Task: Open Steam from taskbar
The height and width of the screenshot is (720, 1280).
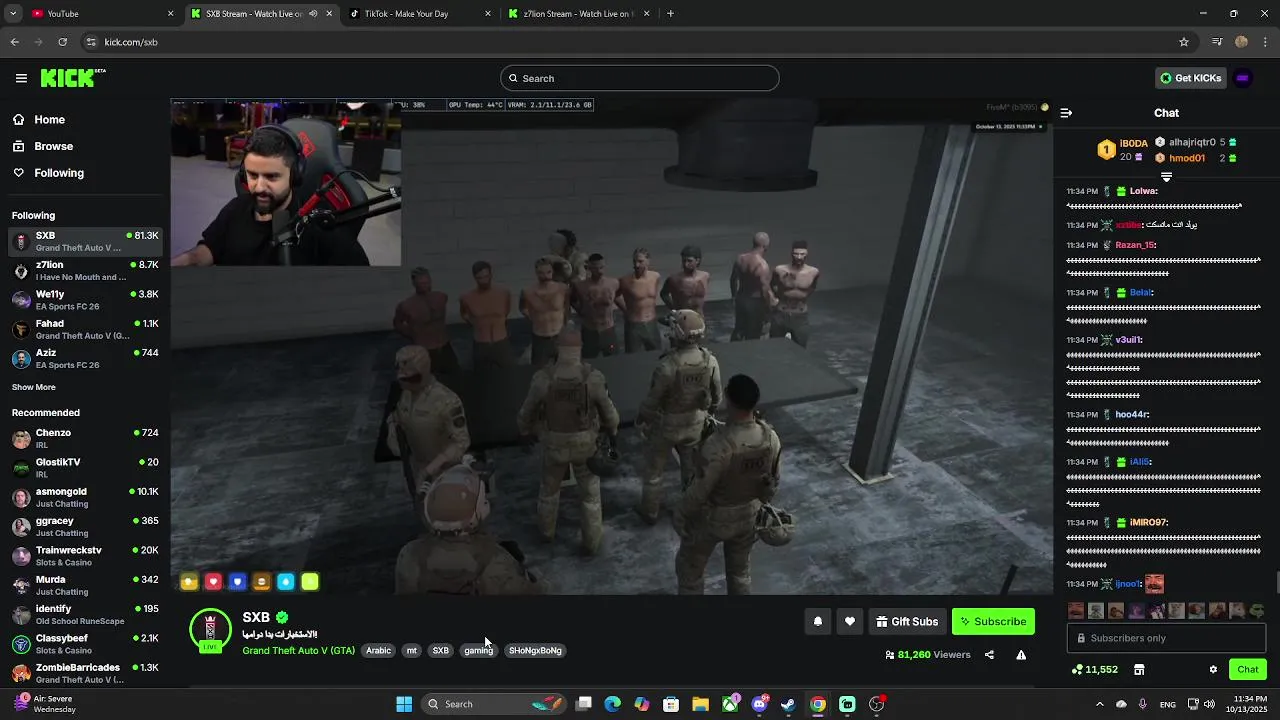Action: (x=788, y=704)
